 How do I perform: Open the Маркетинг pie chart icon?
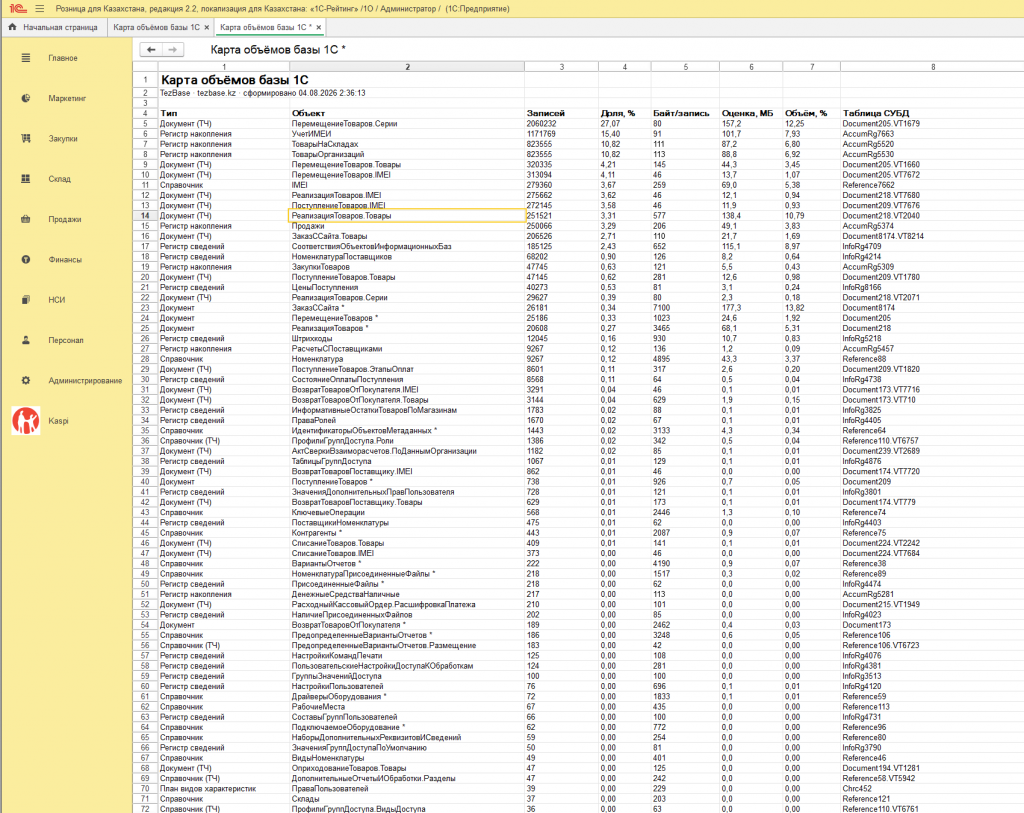tap(25, 99)
